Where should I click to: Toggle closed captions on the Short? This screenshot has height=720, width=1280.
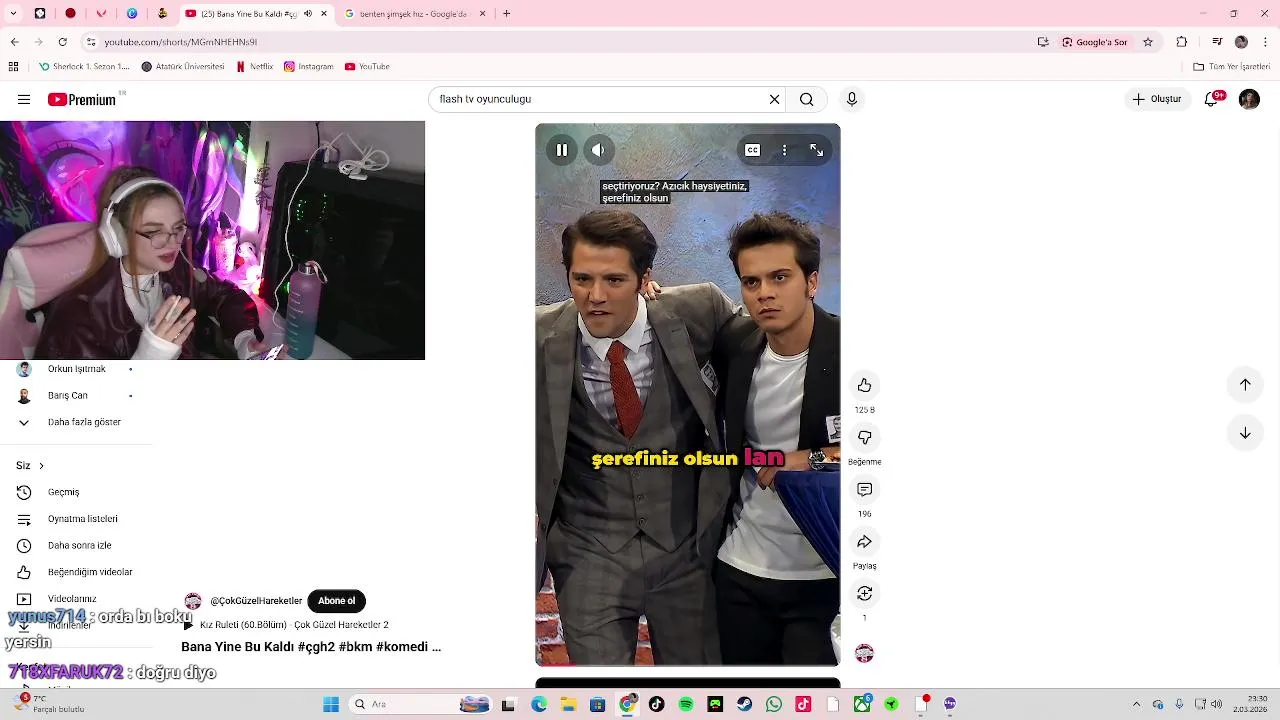tap(752, 150)
